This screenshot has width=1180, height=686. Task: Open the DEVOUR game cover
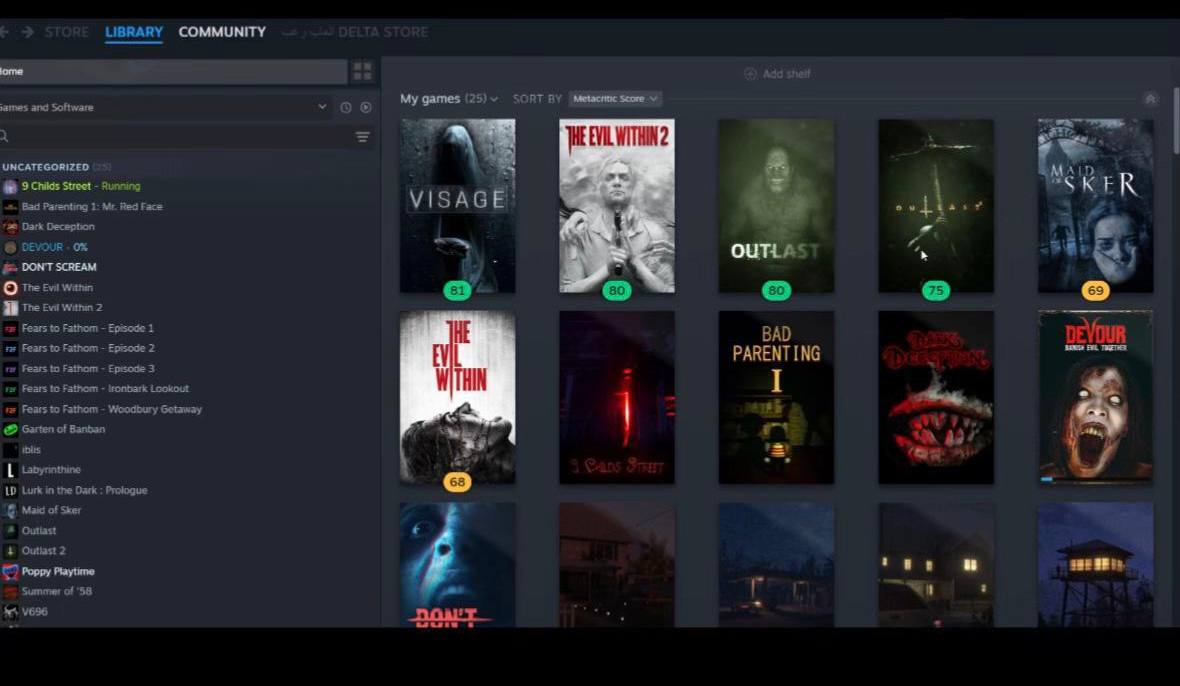coord(1096,397)
